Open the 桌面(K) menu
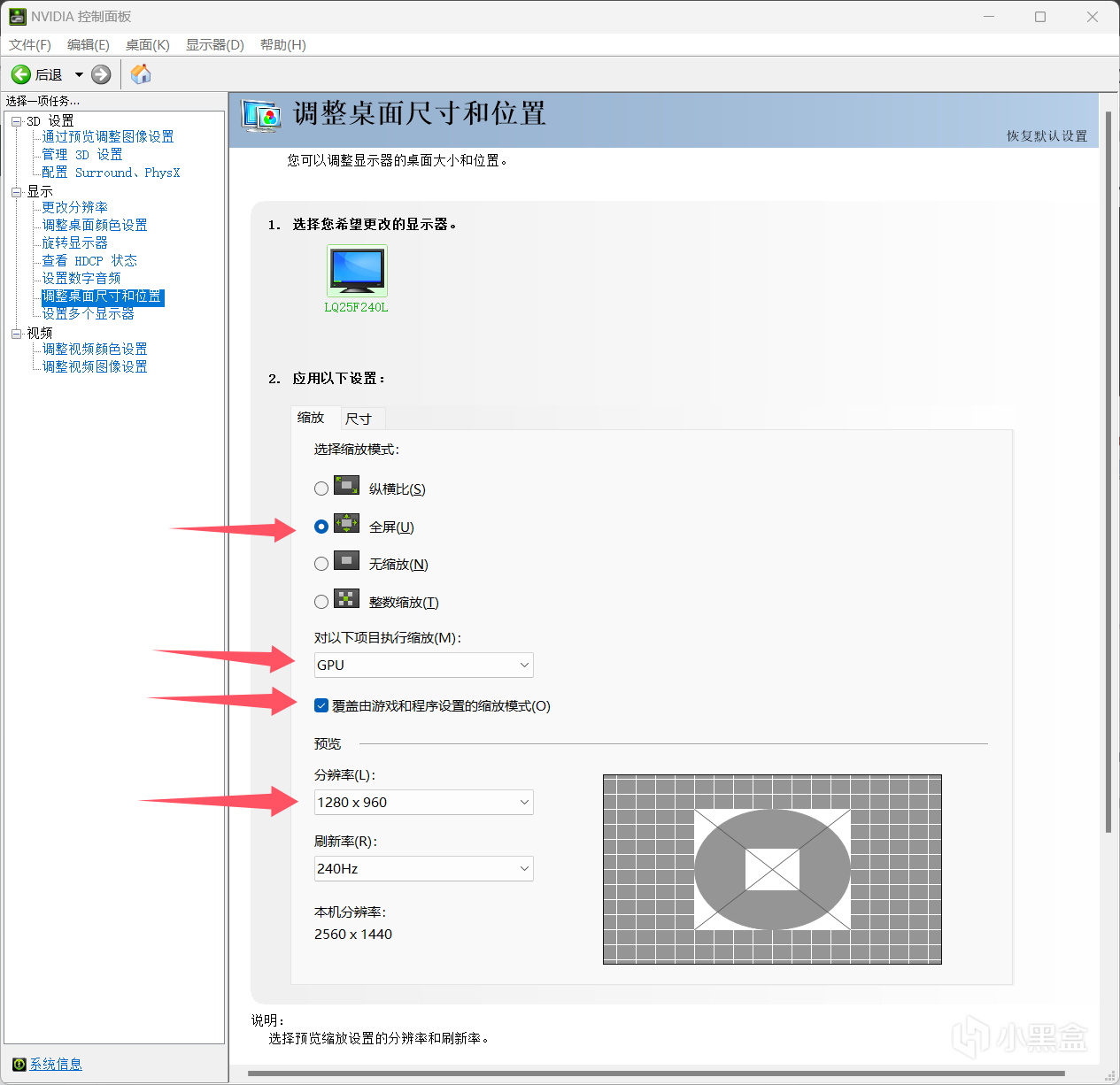1120x1085 pixels. click(x=148, y=45)
